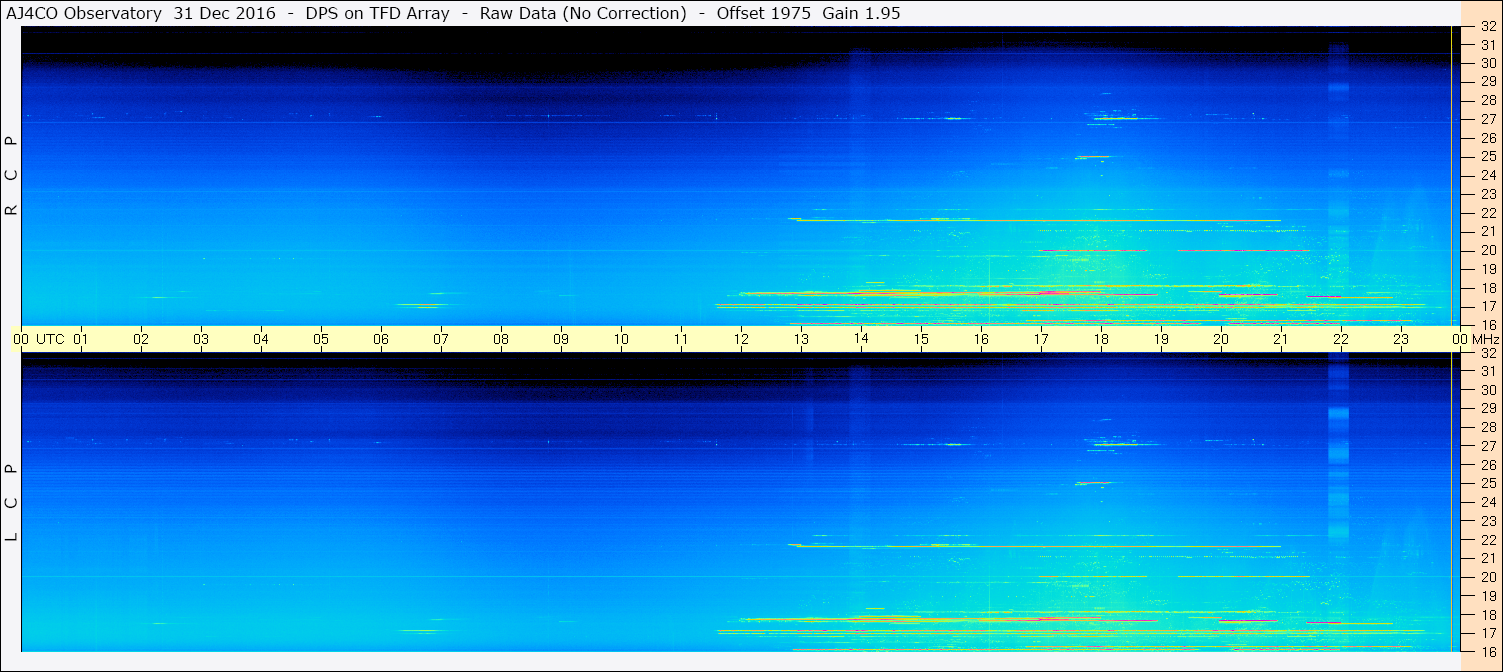This screenshot has height=672, width=1503.
Task: Select the '31 Dec 2016' date text
Action: click(223, 13)
